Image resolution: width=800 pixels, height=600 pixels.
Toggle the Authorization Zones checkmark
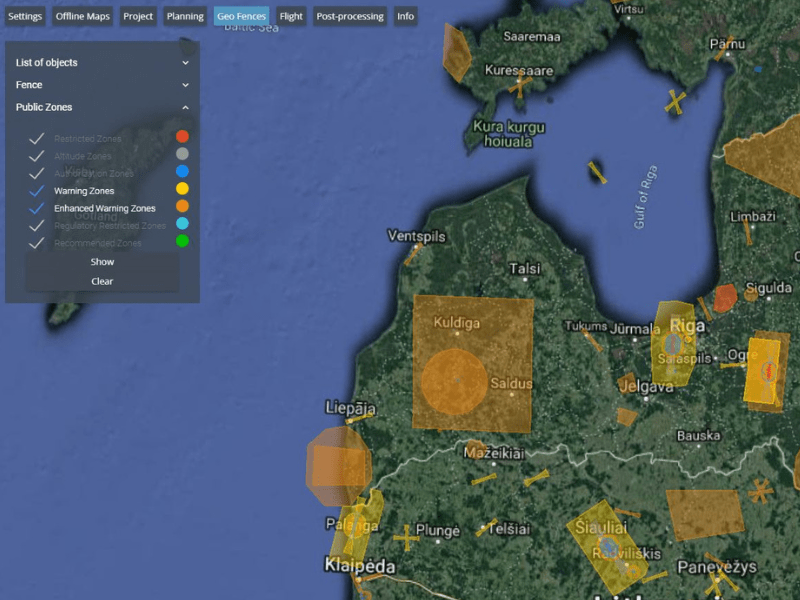[36, 173]
